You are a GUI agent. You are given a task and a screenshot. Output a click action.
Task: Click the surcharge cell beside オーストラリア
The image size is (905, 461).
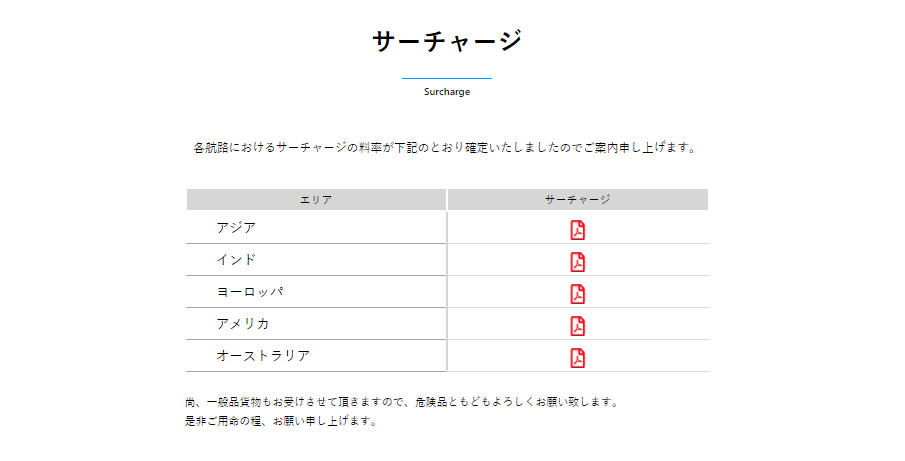click(x=578, y=356)
